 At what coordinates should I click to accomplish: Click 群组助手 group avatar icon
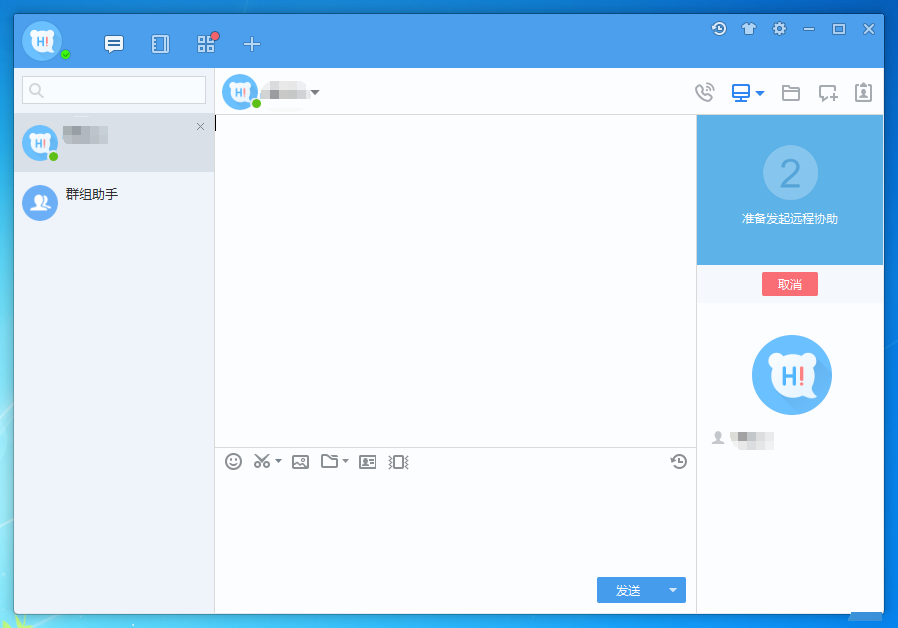(40, 203)
